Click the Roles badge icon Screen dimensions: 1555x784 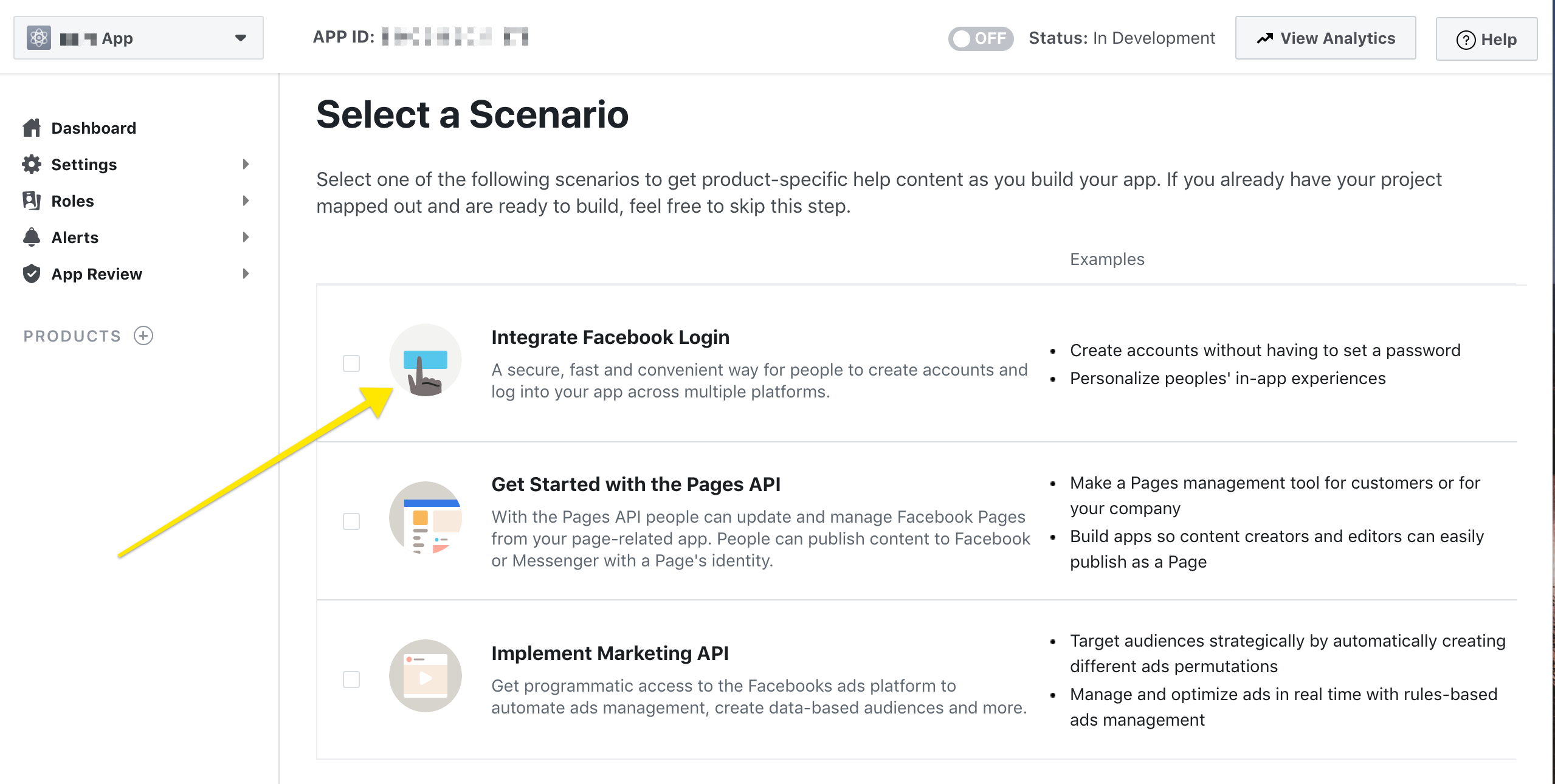pyautogui.click(x=32, y=201)
